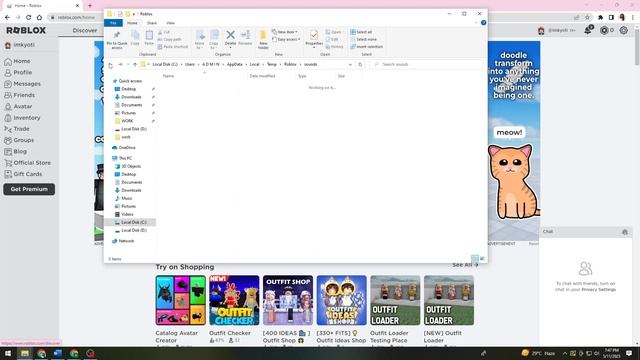Click the Cut command in ribbon
The image size is (640, 360).
(x=164, y=32)
